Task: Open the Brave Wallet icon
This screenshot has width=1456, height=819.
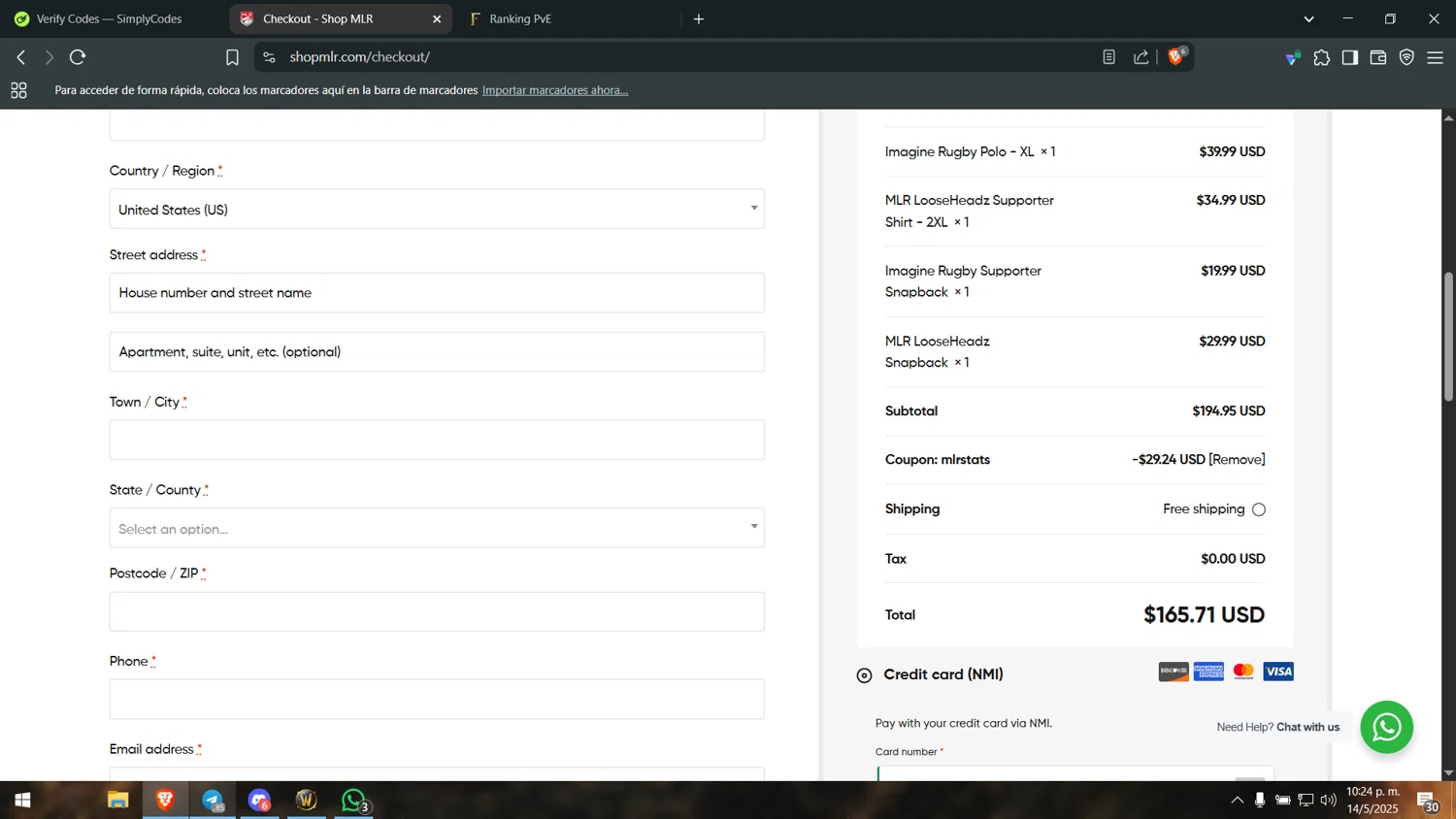Action: point(1378,58)
